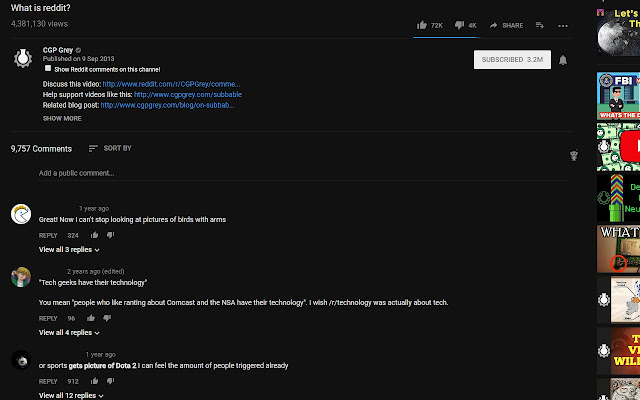Click the 2 years ago (edited) timestamp
This screenshot has height=400, width=640.
coord(96,271)
